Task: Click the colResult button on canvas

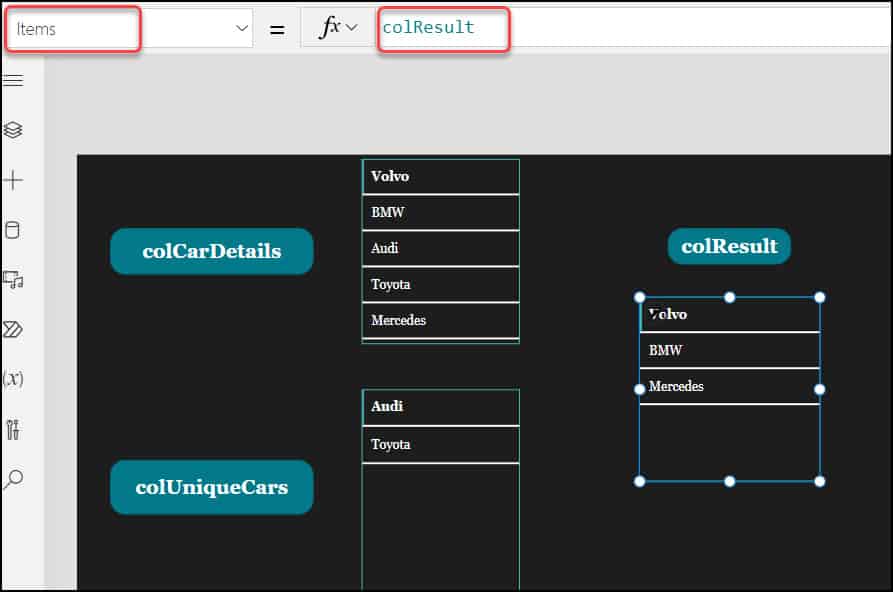Action: coord(729,246)
